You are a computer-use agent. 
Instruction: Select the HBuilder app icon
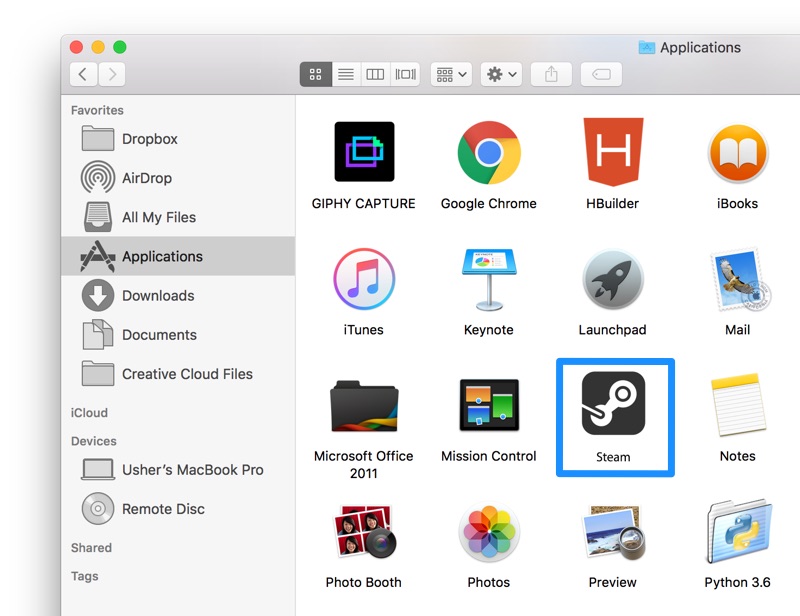[x=613, y=152]
